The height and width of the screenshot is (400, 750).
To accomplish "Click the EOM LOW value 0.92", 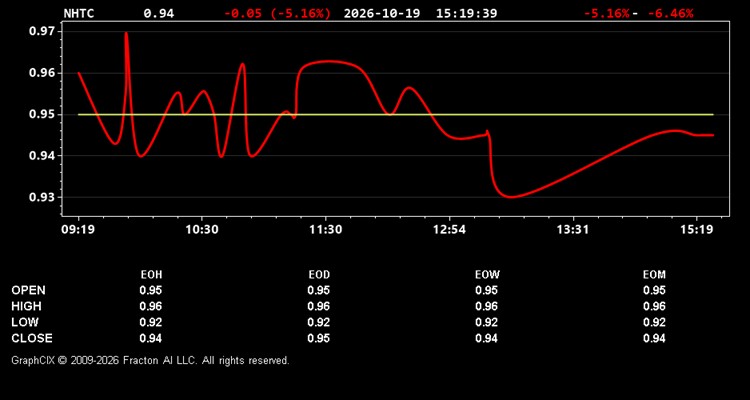I will click(x=654, y=322).
